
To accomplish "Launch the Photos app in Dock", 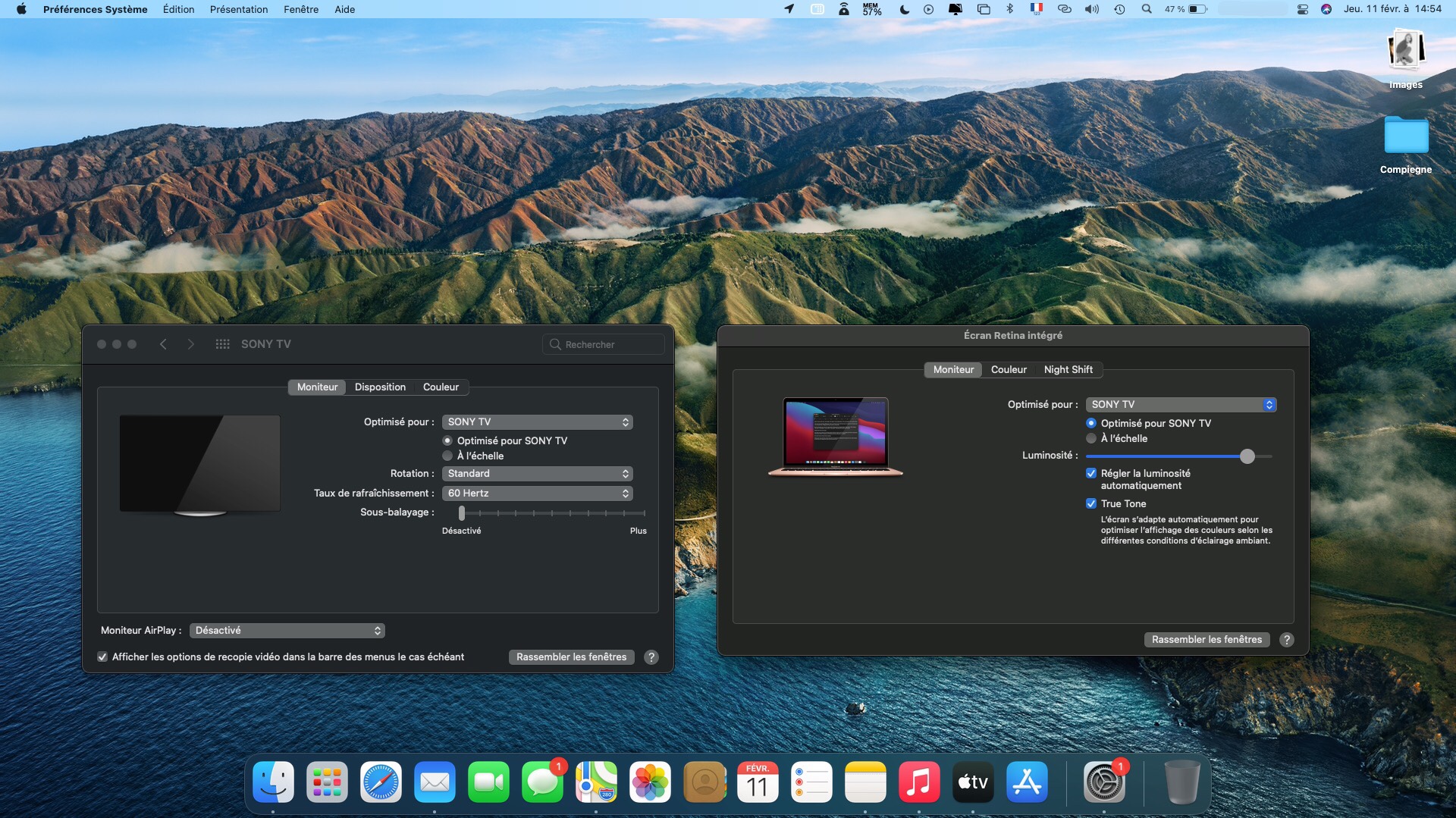I will tap(650, 782).
